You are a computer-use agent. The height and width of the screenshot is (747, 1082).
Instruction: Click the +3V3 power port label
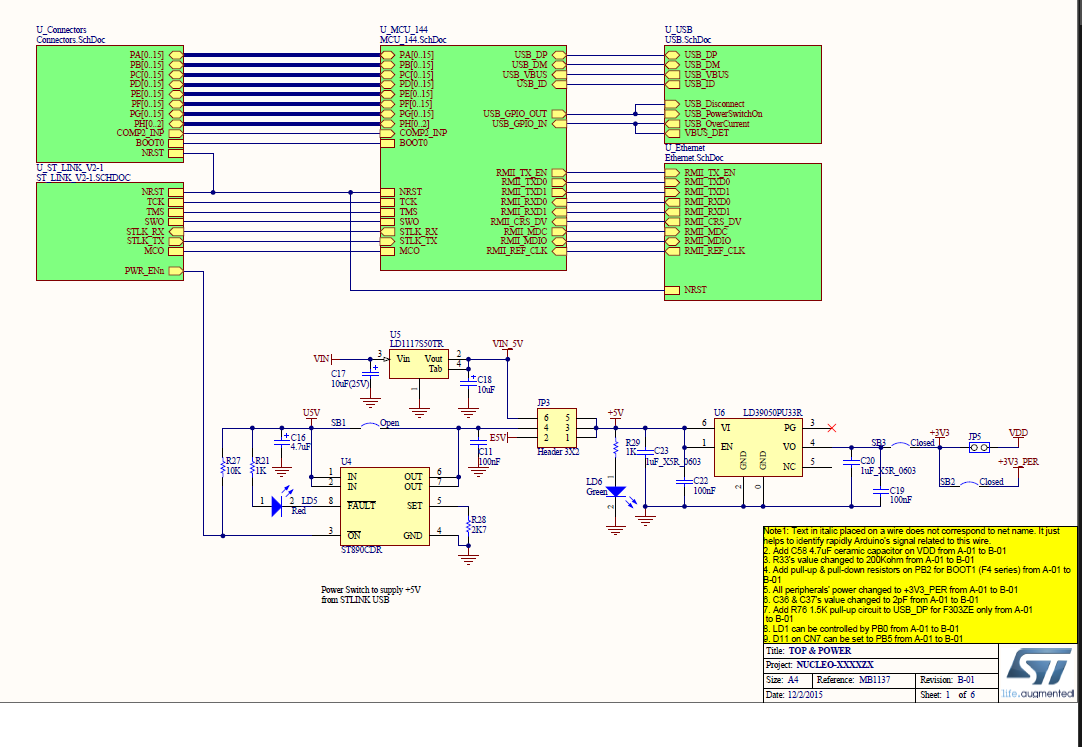[x=939, y=432]
